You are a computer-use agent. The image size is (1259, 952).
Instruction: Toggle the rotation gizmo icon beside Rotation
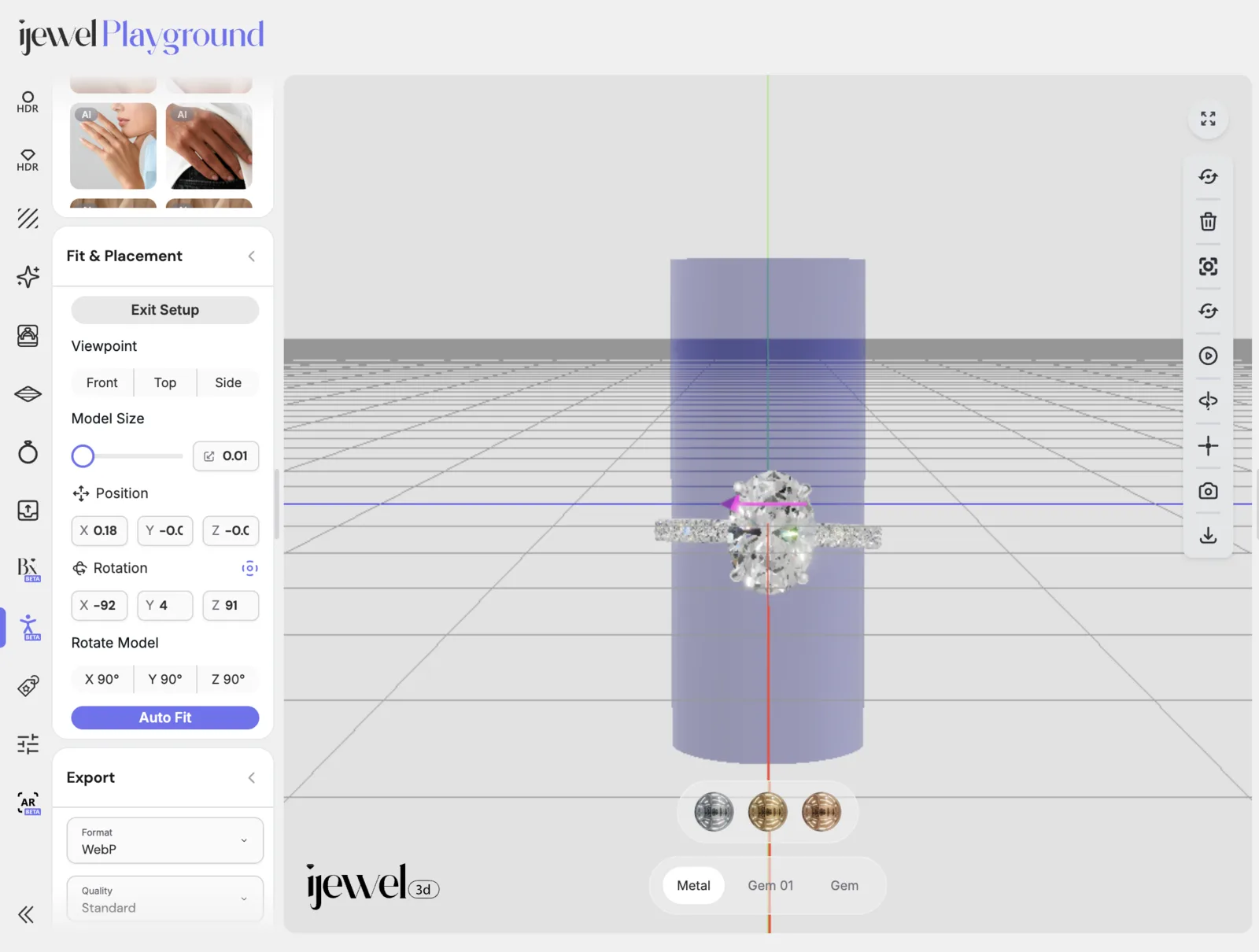click(x=249, y=568)
